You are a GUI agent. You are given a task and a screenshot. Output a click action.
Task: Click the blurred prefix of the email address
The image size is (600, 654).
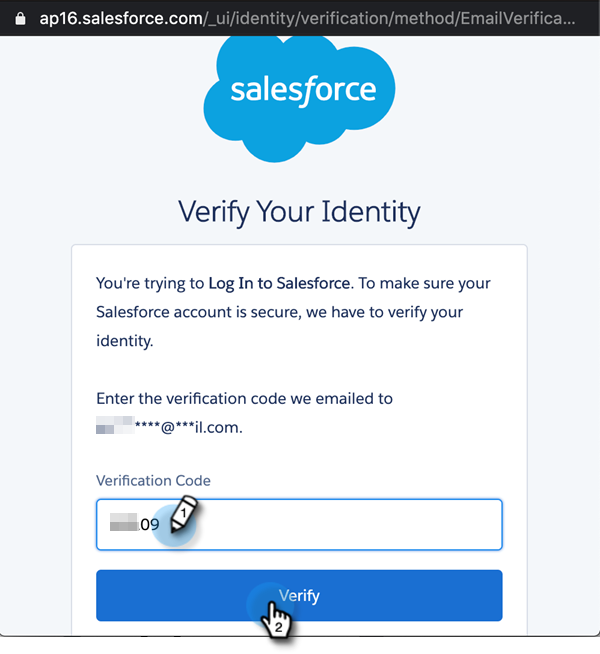114,428
